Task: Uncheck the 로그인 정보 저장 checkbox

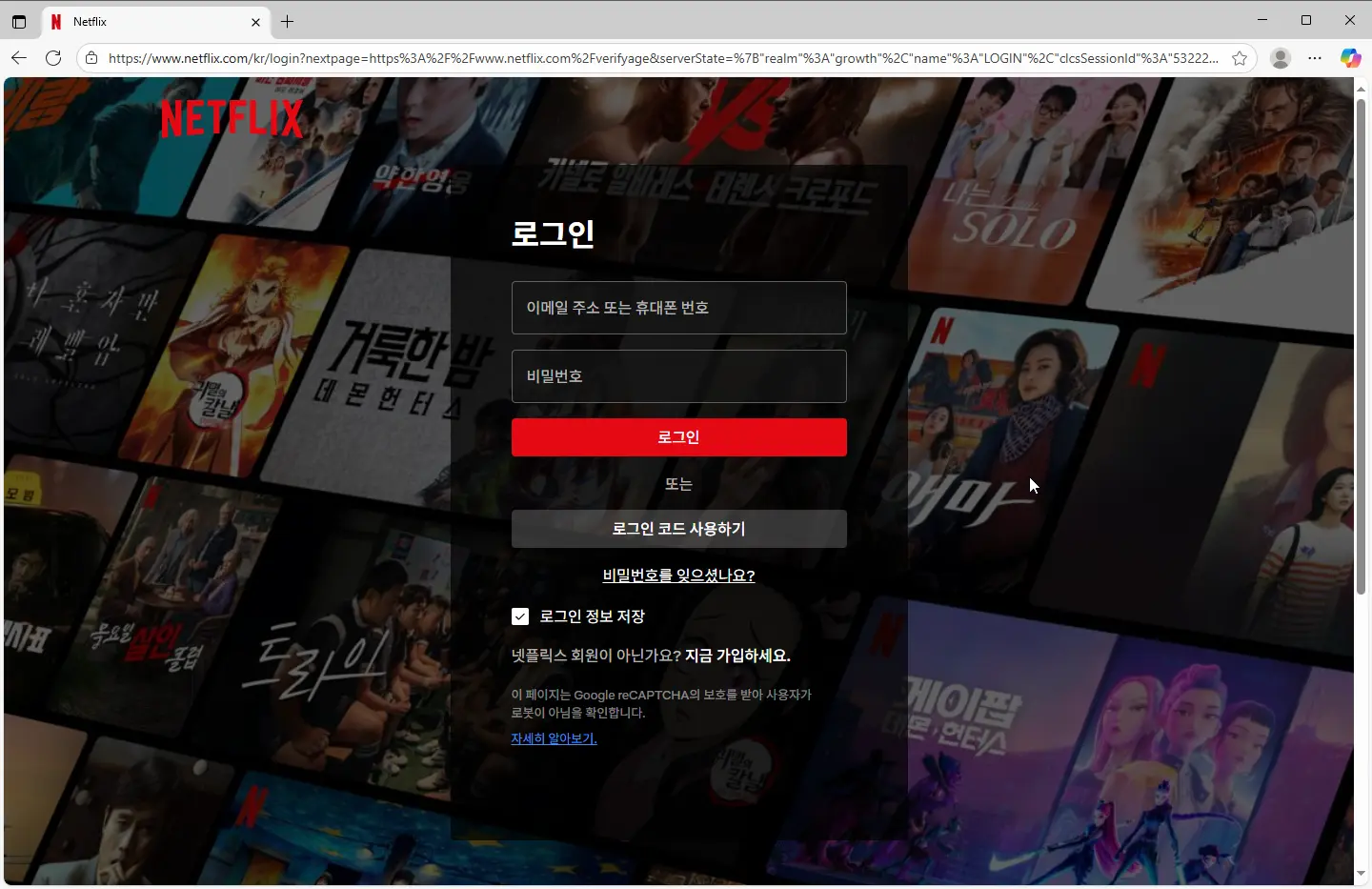Action: 520,616
